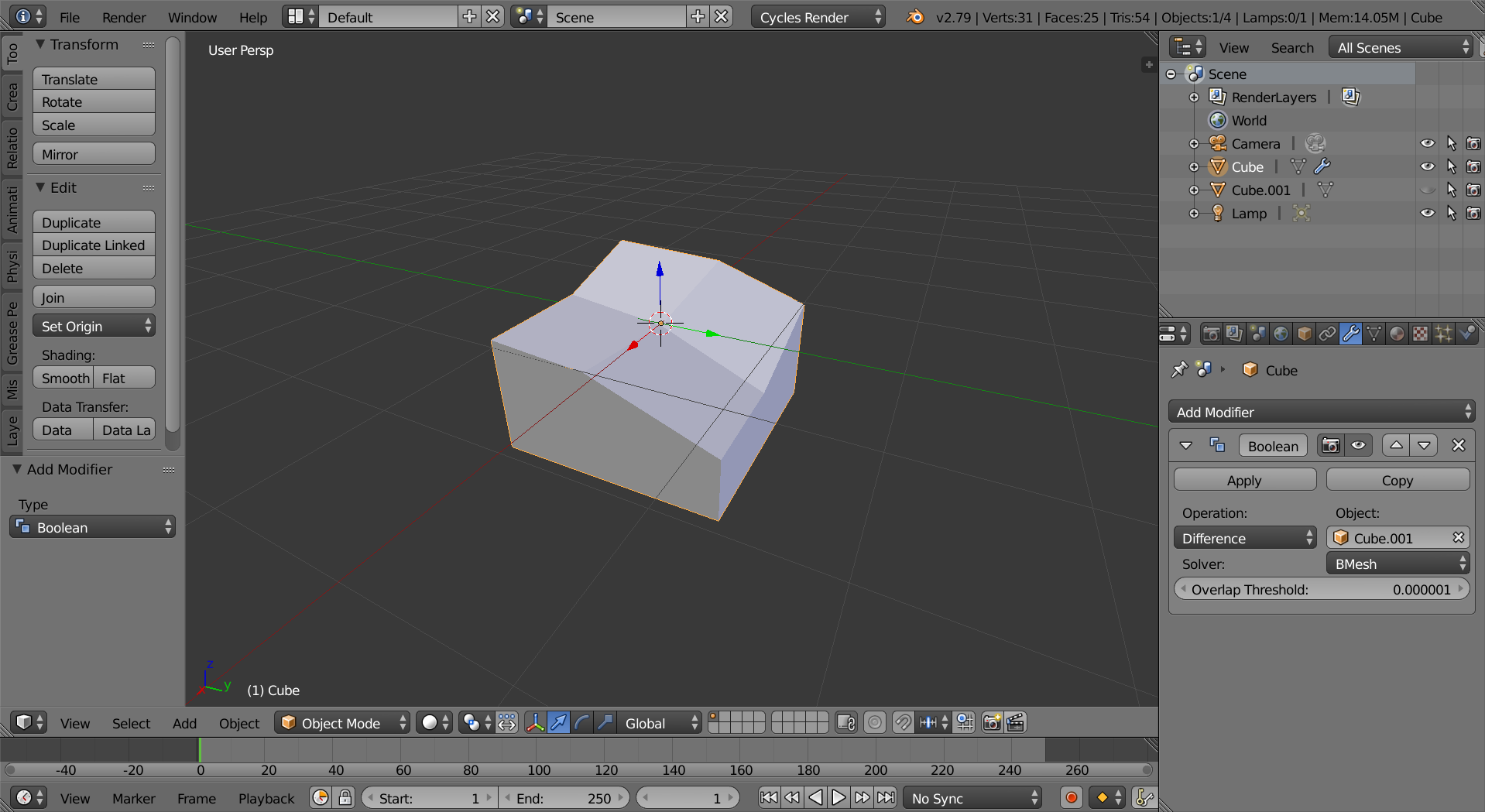Toggle proportional editing circle icon
The image size is (1485, 812).
pos(875,723)
